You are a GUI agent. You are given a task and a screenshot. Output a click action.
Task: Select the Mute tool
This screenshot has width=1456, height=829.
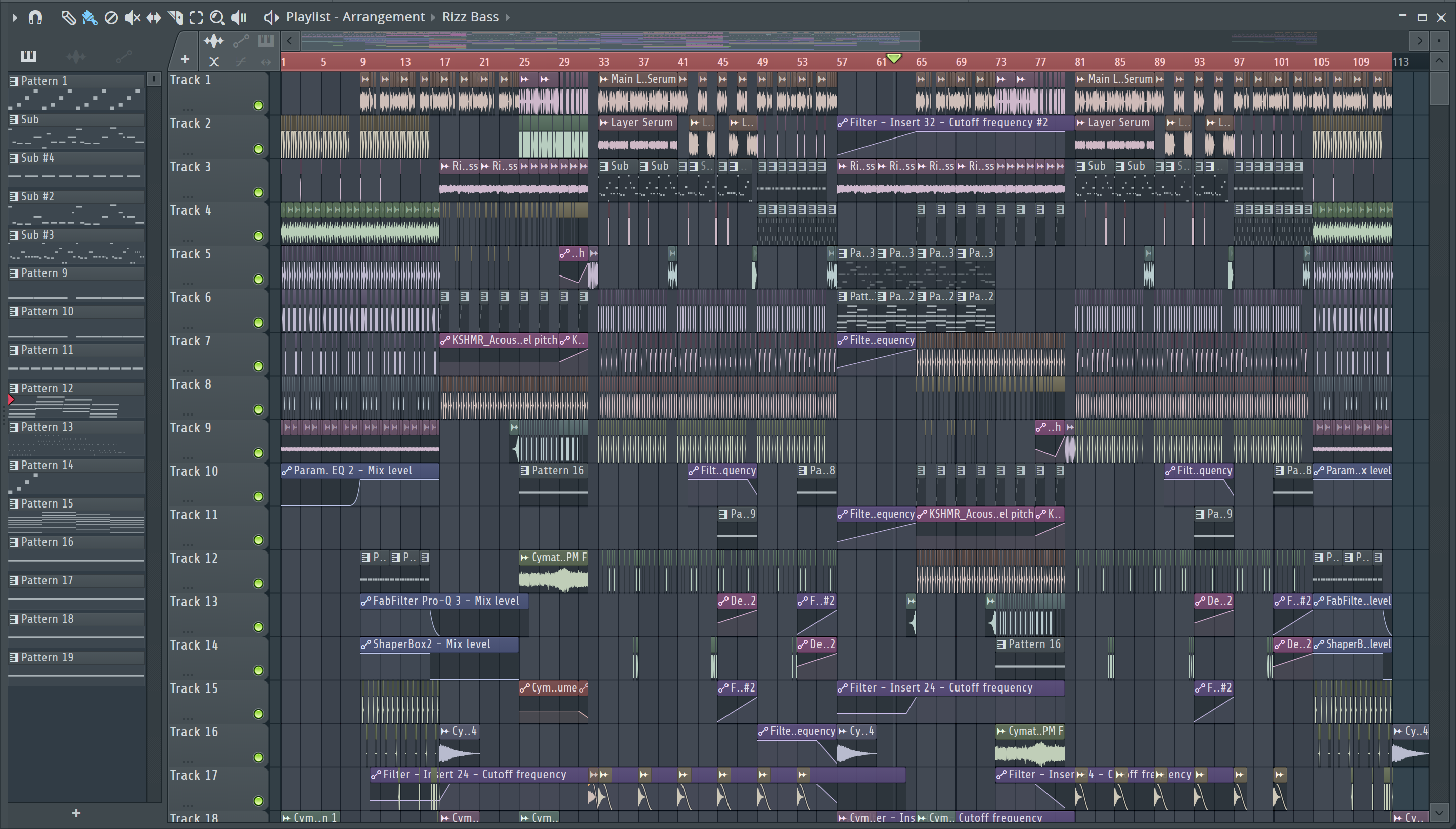pyautogui.click(x=132, y=18)
